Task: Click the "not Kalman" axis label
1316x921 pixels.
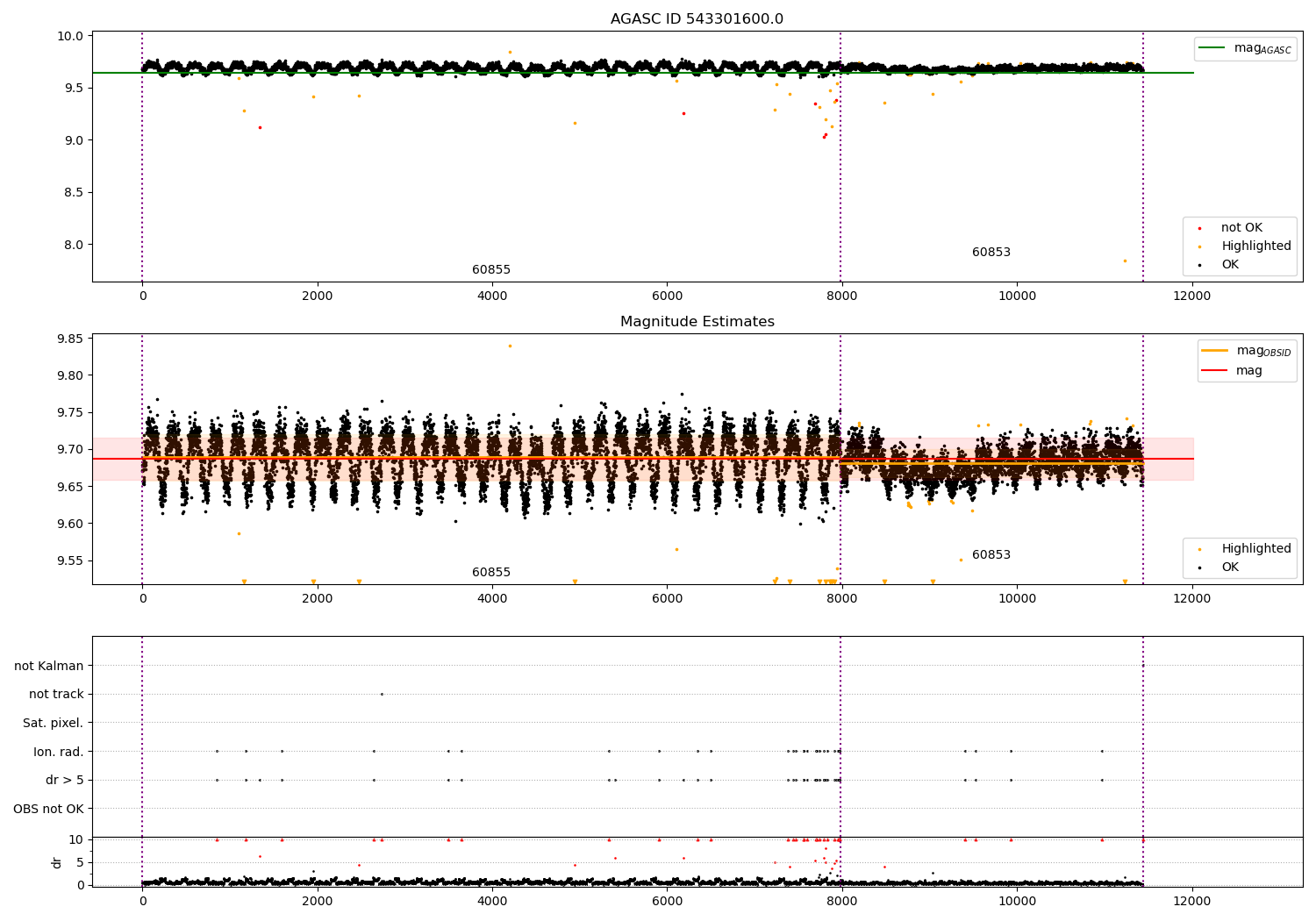Action: pyautogui.click(x=49, y=667)
